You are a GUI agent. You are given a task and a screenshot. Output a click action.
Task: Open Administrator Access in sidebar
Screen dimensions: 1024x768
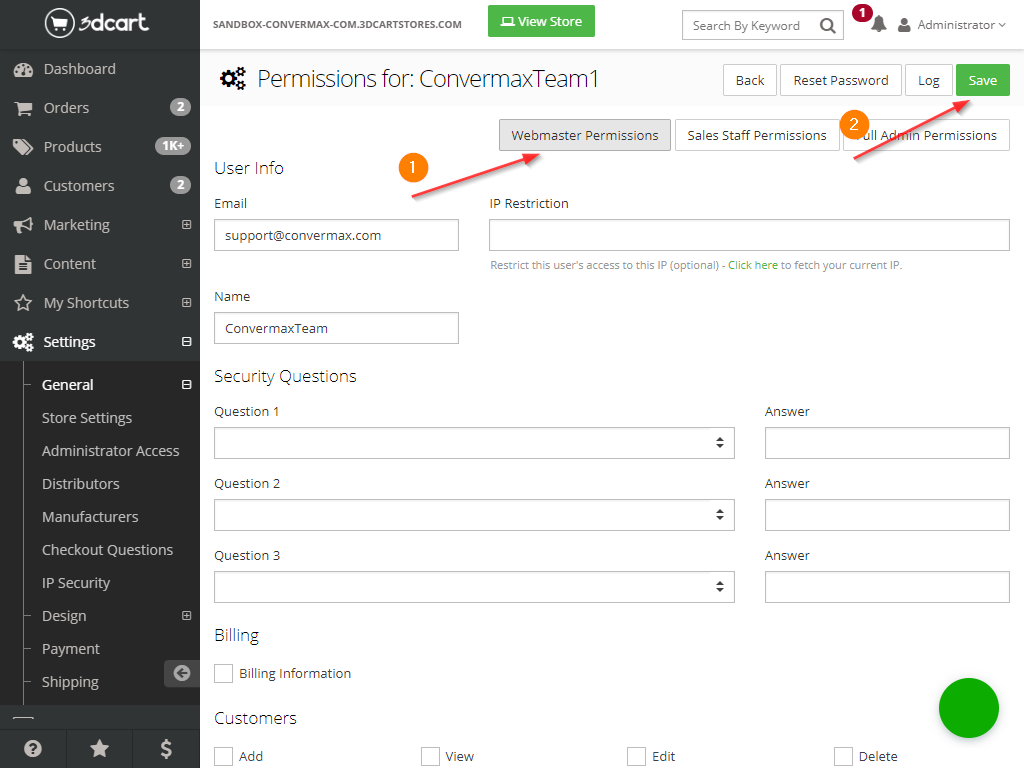(110, 451)
